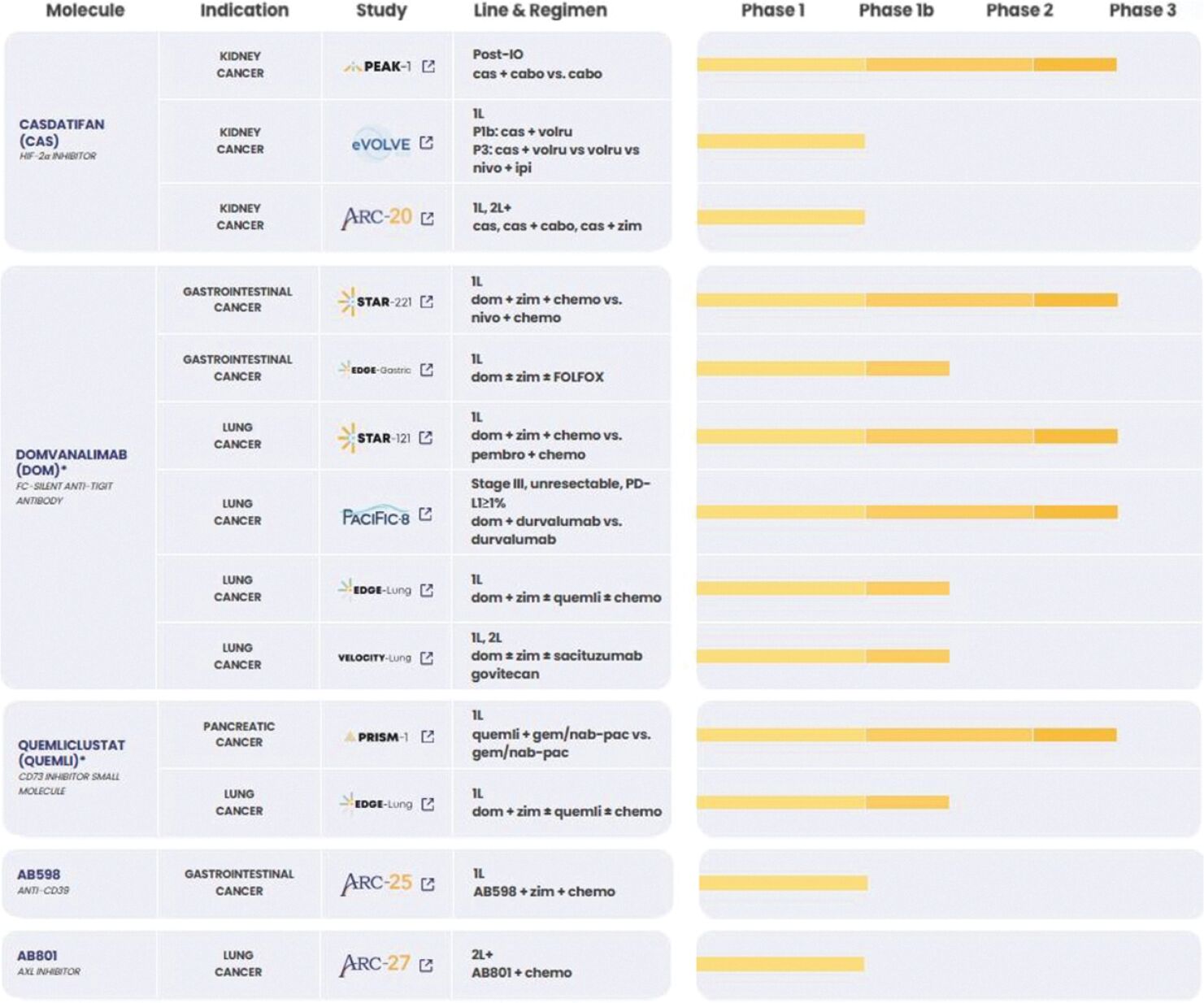The height and width of the screenshot is (1003, 1204).
Task: Click the Molecule column header
Action: point(85,11)
